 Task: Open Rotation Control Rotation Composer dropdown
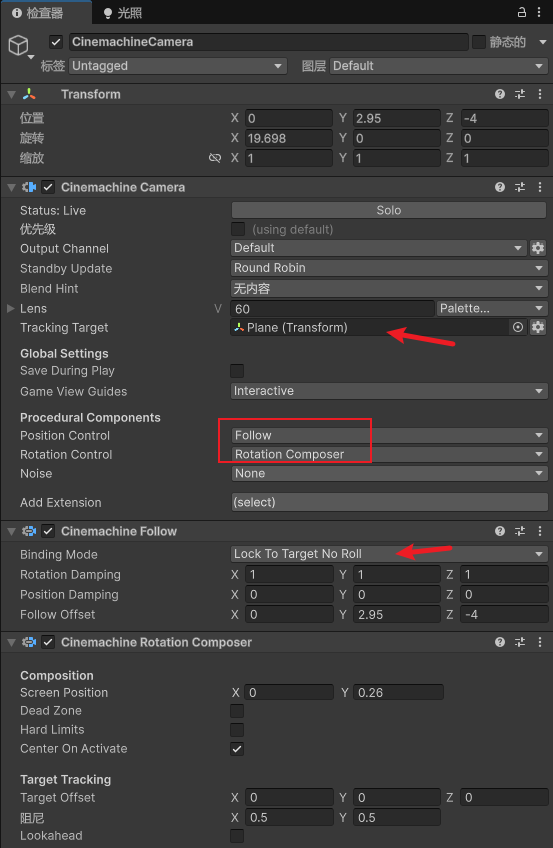(x=389, y=454)
